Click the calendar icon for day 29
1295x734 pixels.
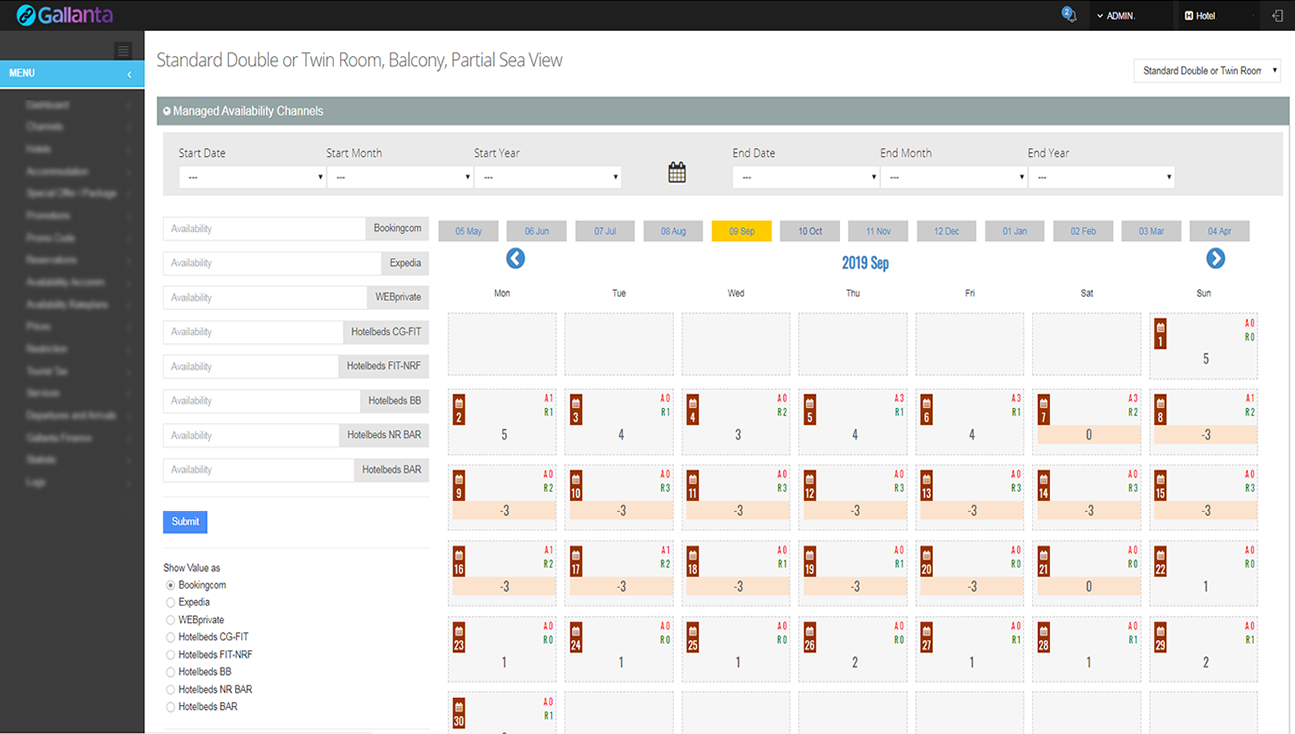[1160, 638]
